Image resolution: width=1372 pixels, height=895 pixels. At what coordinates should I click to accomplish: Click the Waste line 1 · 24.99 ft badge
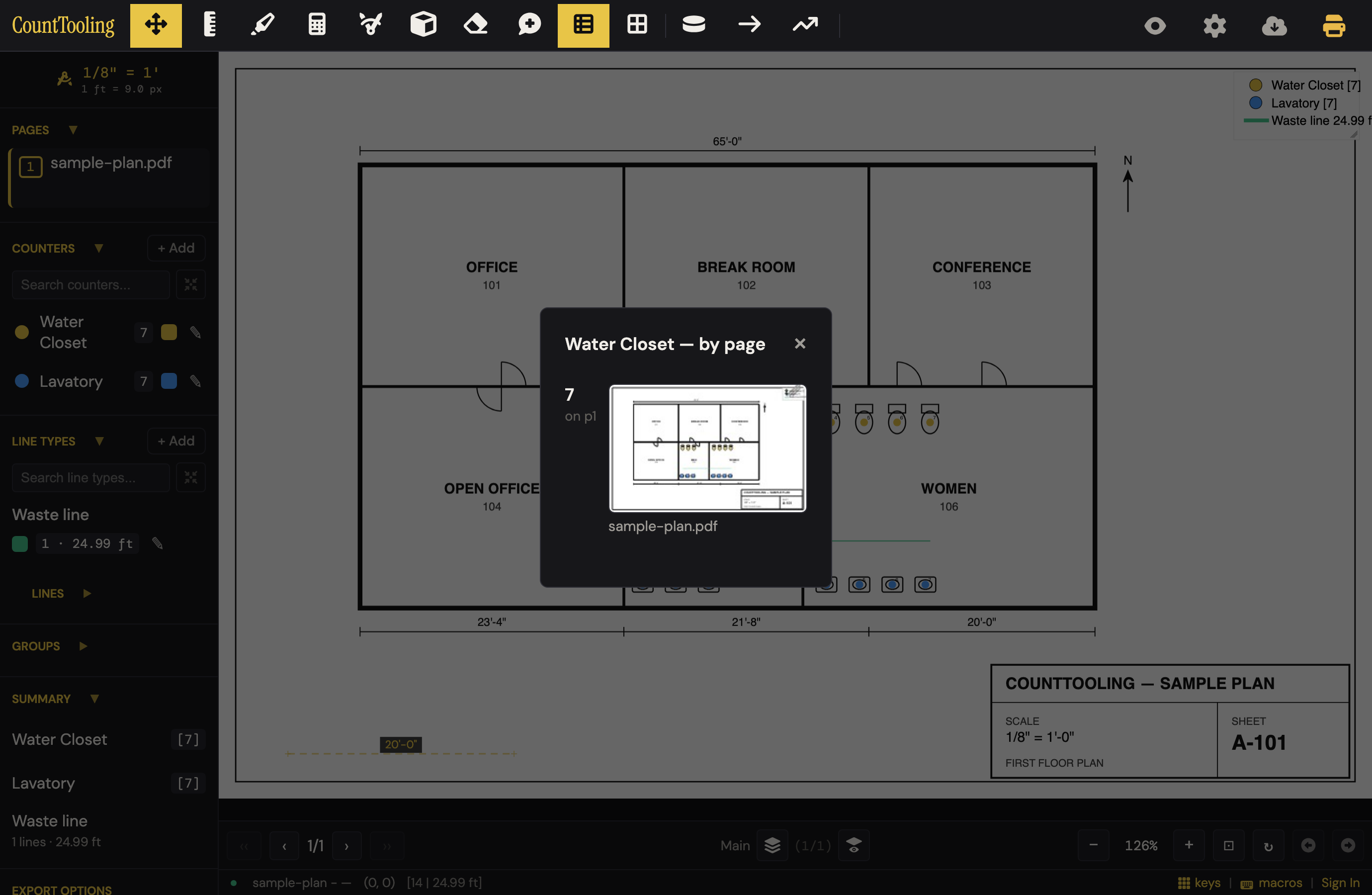pos(87,544)
